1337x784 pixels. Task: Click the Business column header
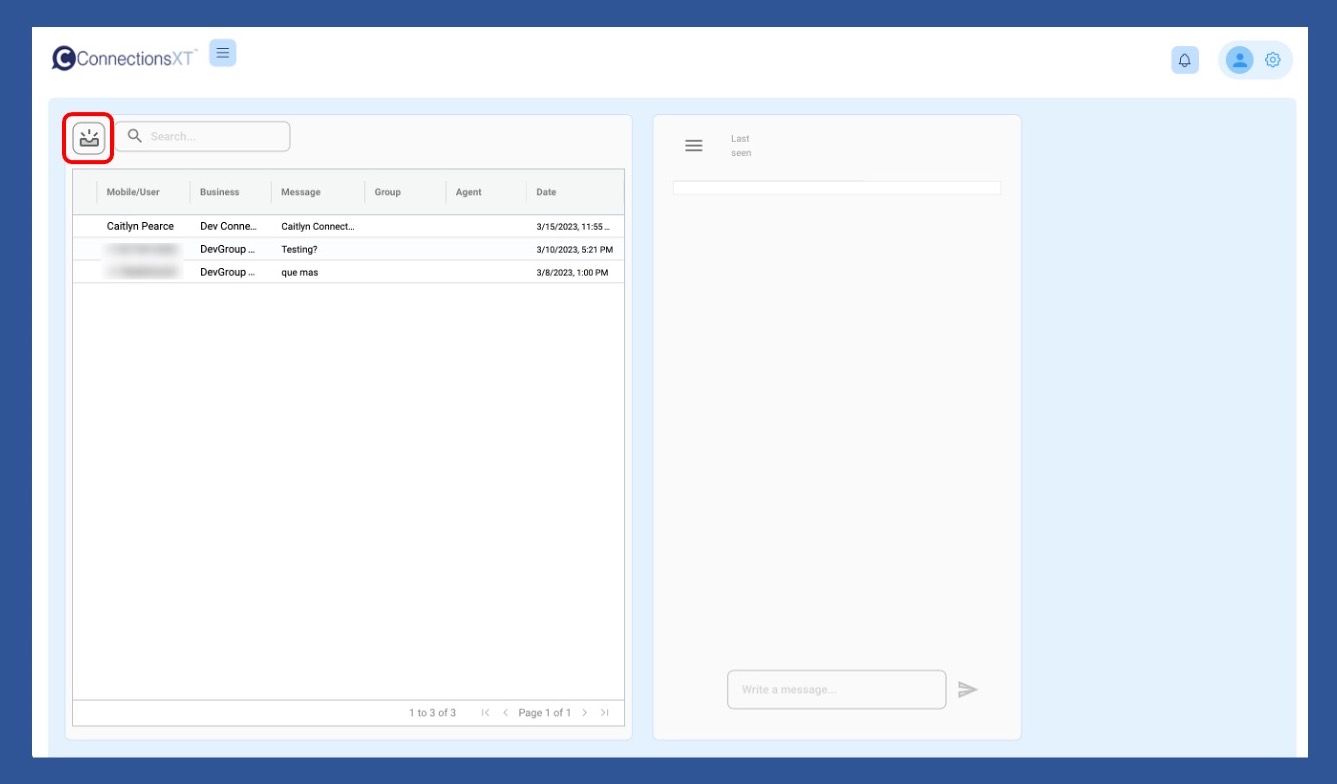coord(220,192)
